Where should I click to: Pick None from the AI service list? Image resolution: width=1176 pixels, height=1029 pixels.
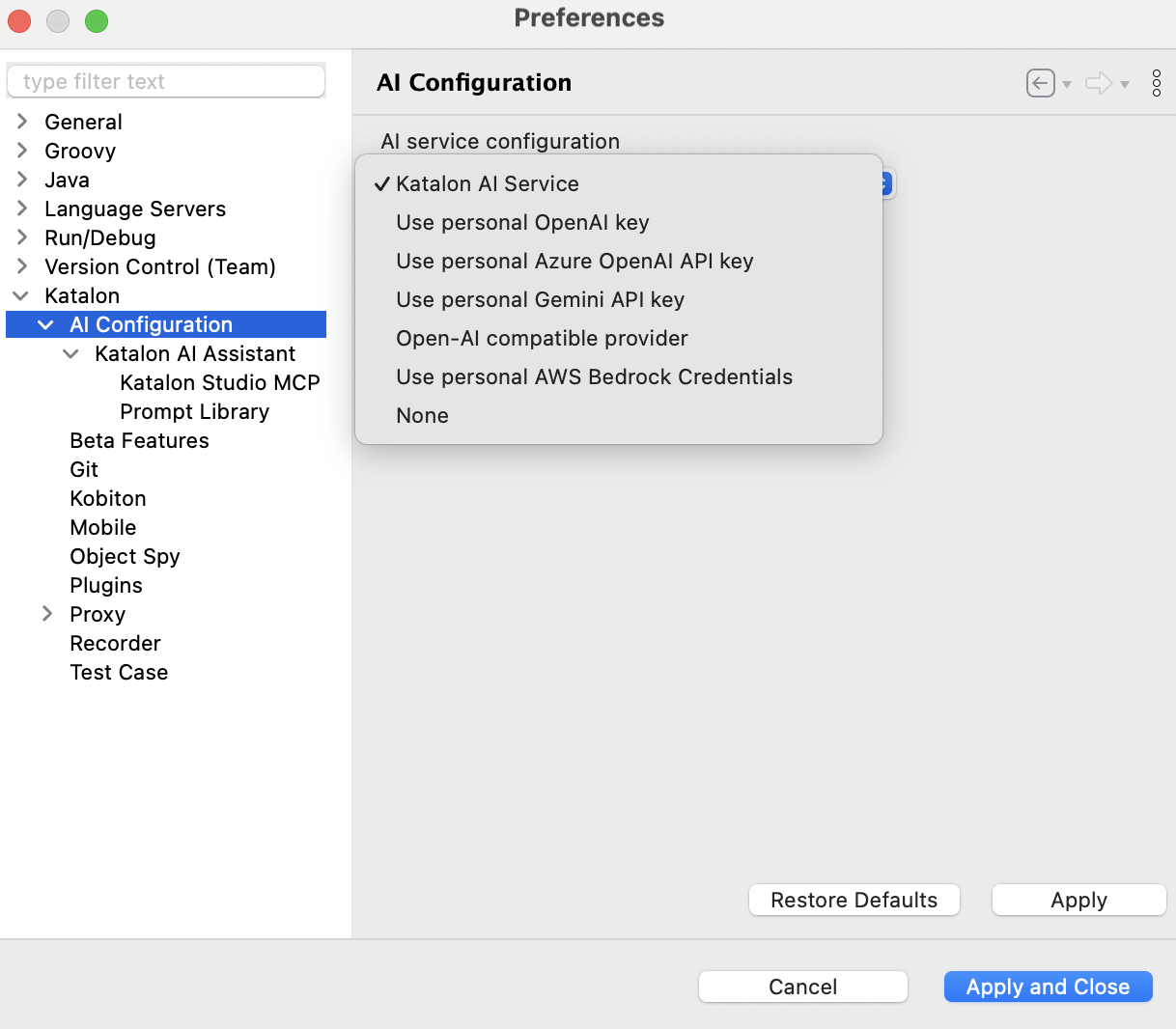coord(422,416)
